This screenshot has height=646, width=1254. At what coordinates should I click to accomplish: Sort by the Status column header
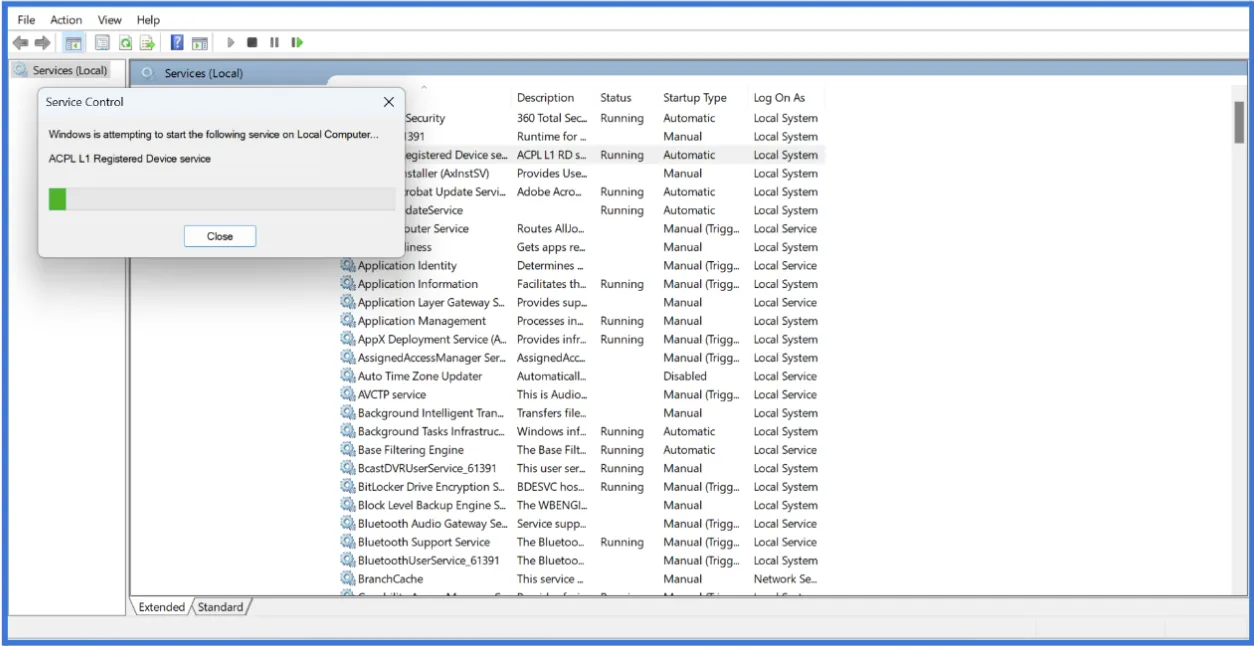point(616,98)
